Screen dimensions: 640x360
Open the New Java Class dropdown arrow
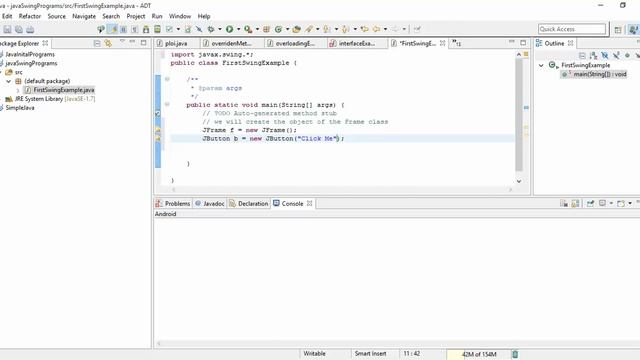point(287,29)
